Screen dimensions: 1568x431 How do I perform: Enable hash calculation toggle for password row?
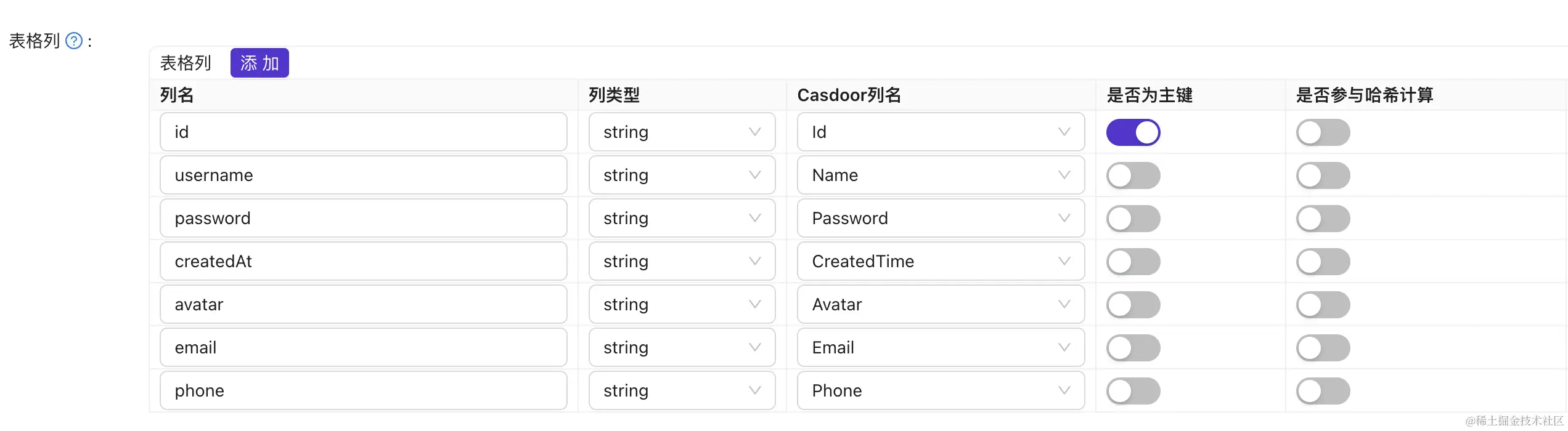click(1323, 219)
